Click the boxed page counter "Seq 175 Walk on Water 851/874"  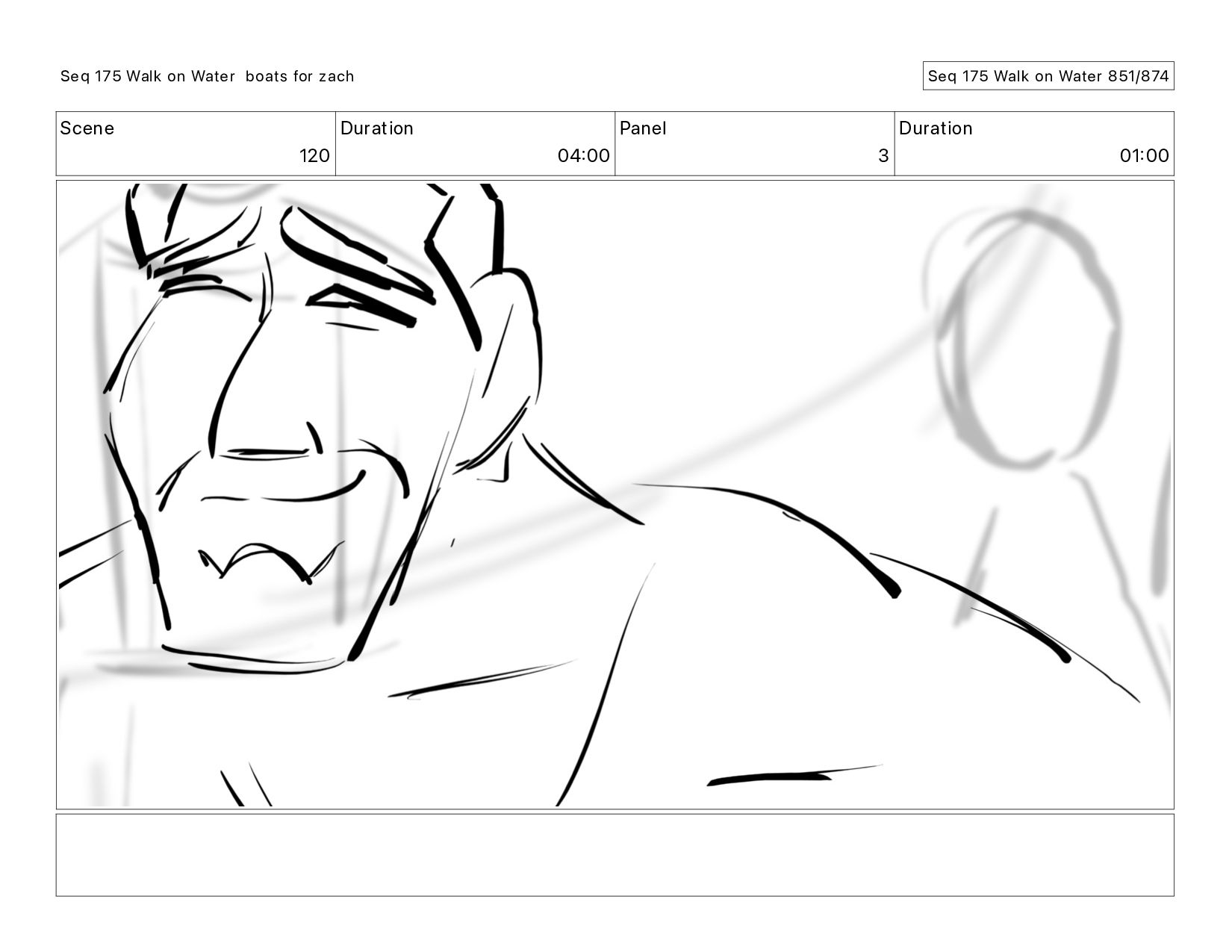[x=1048, y=76]
